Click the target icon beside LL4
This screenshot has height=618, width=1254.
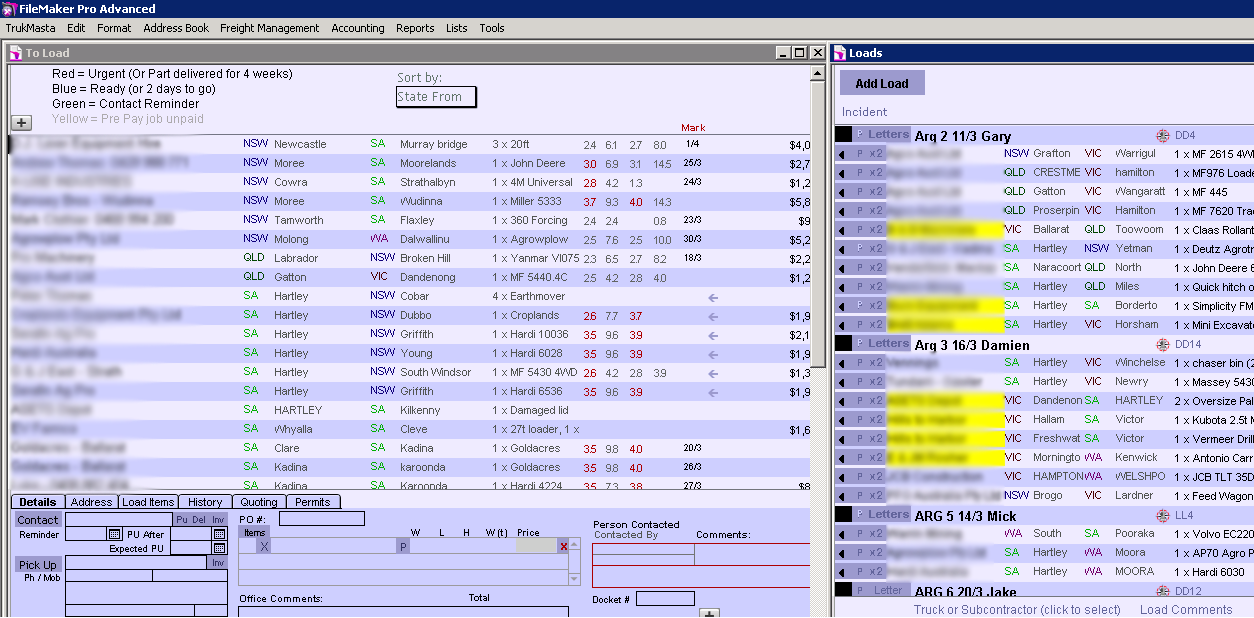(1163, 515)
